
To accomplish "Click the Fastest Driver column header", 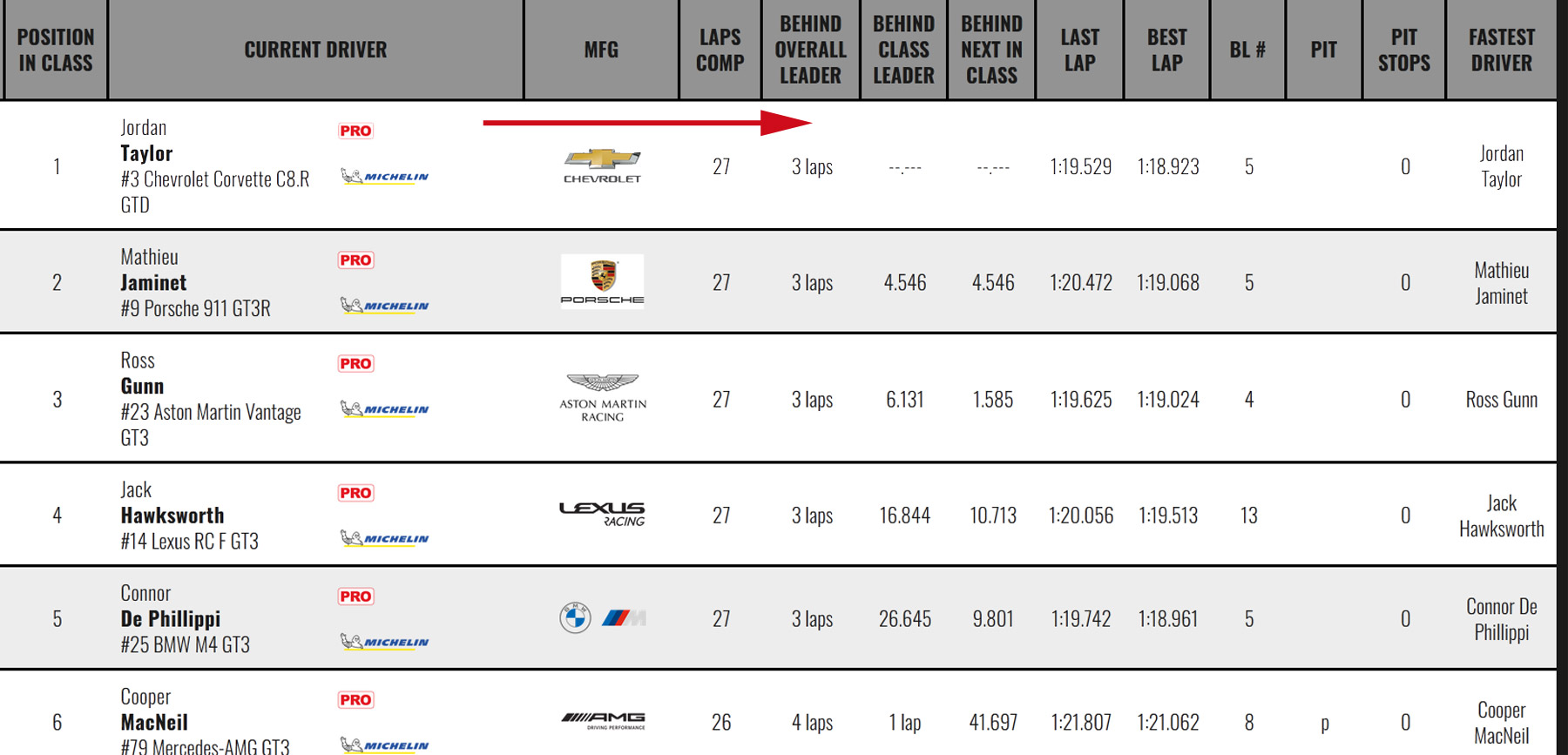I will pos(1501,50).
